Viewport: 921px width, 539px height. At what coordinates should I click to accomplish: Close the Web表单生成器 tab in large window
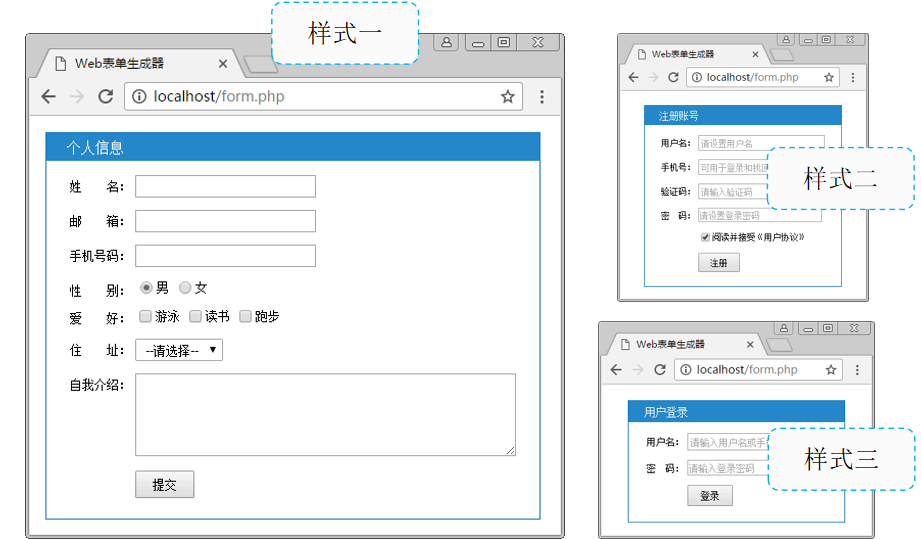[222, 64]
